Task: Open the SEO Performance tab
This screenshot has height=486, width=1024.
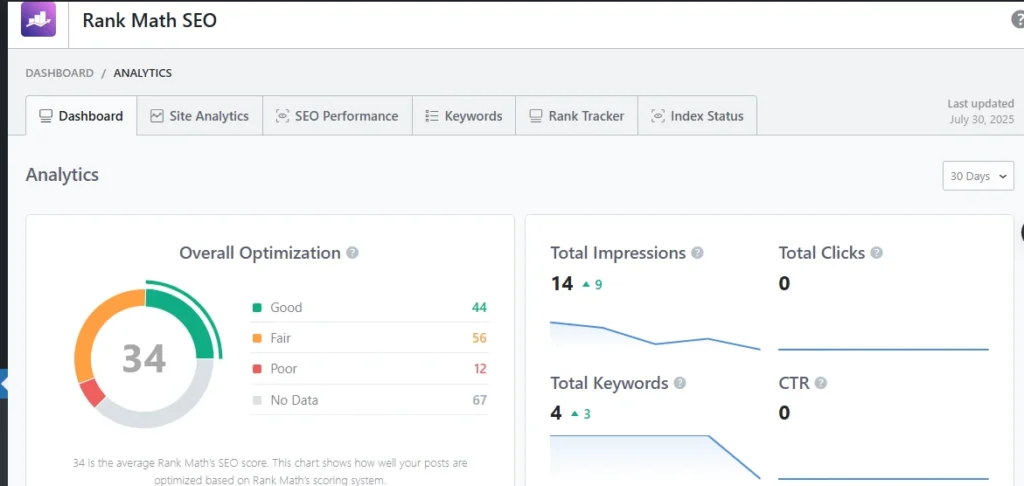Action: point(336,116)
